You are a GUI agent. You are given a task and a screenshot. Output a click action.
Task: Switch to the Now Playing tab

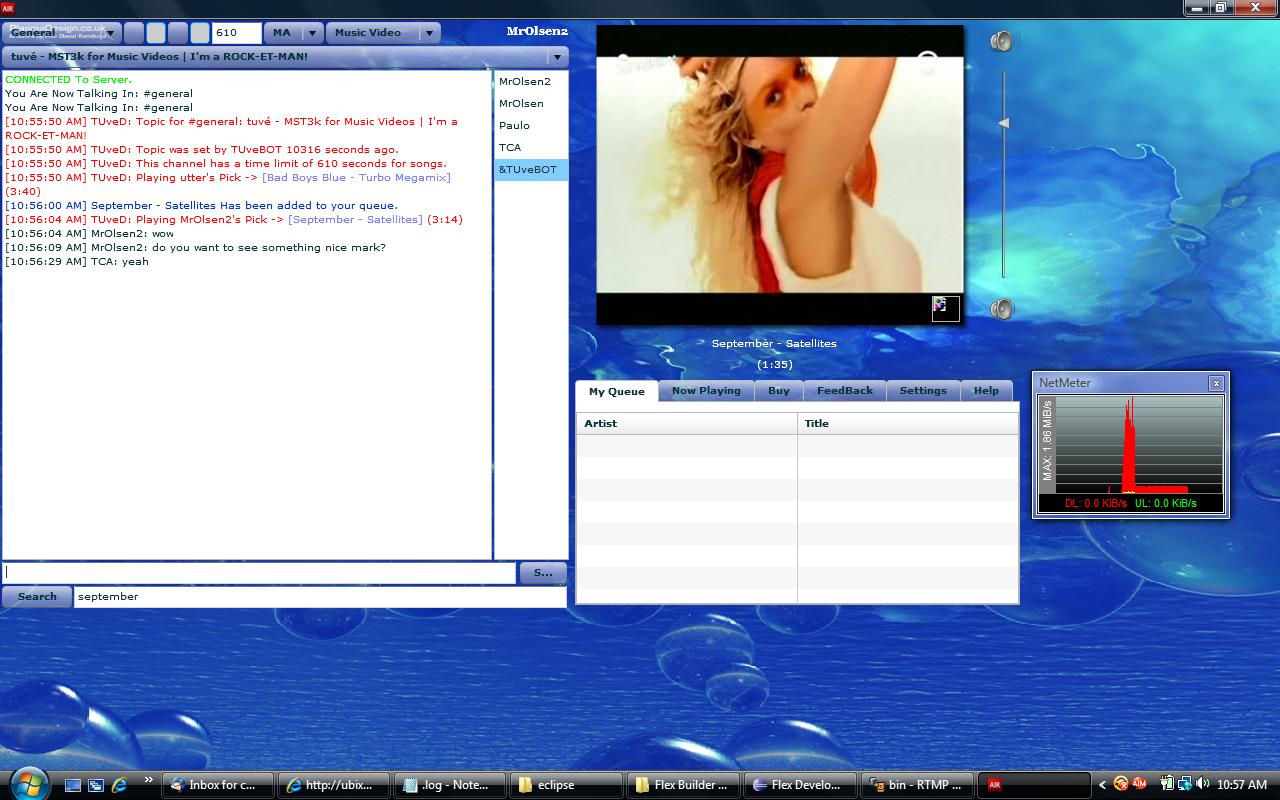click(706, 391)
